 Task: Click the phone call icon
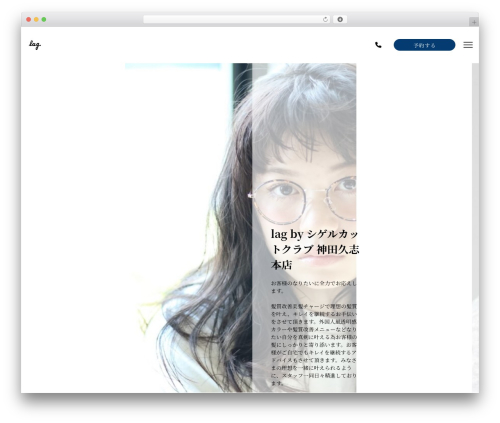pyautogui.click(x=378, y=45)
